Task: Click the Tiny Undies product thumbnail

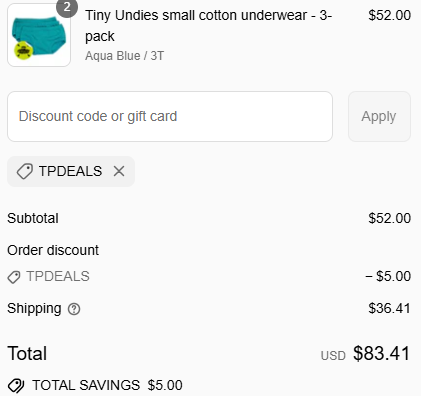Action: tap(39, 35)
